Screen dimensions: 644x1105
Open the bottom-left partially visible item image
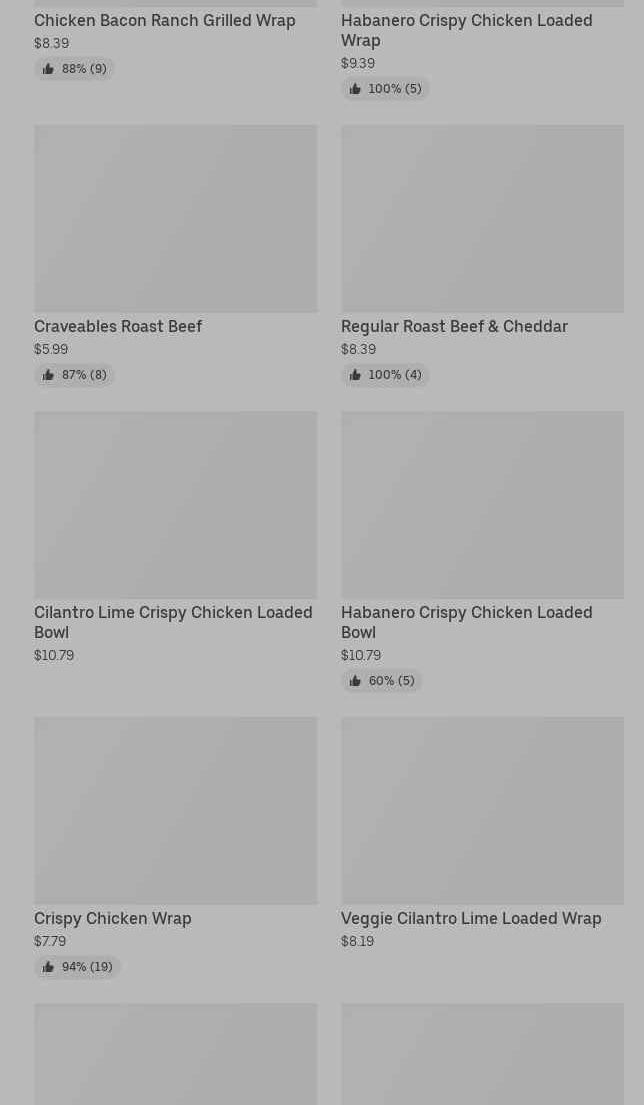pos(175,1054)
